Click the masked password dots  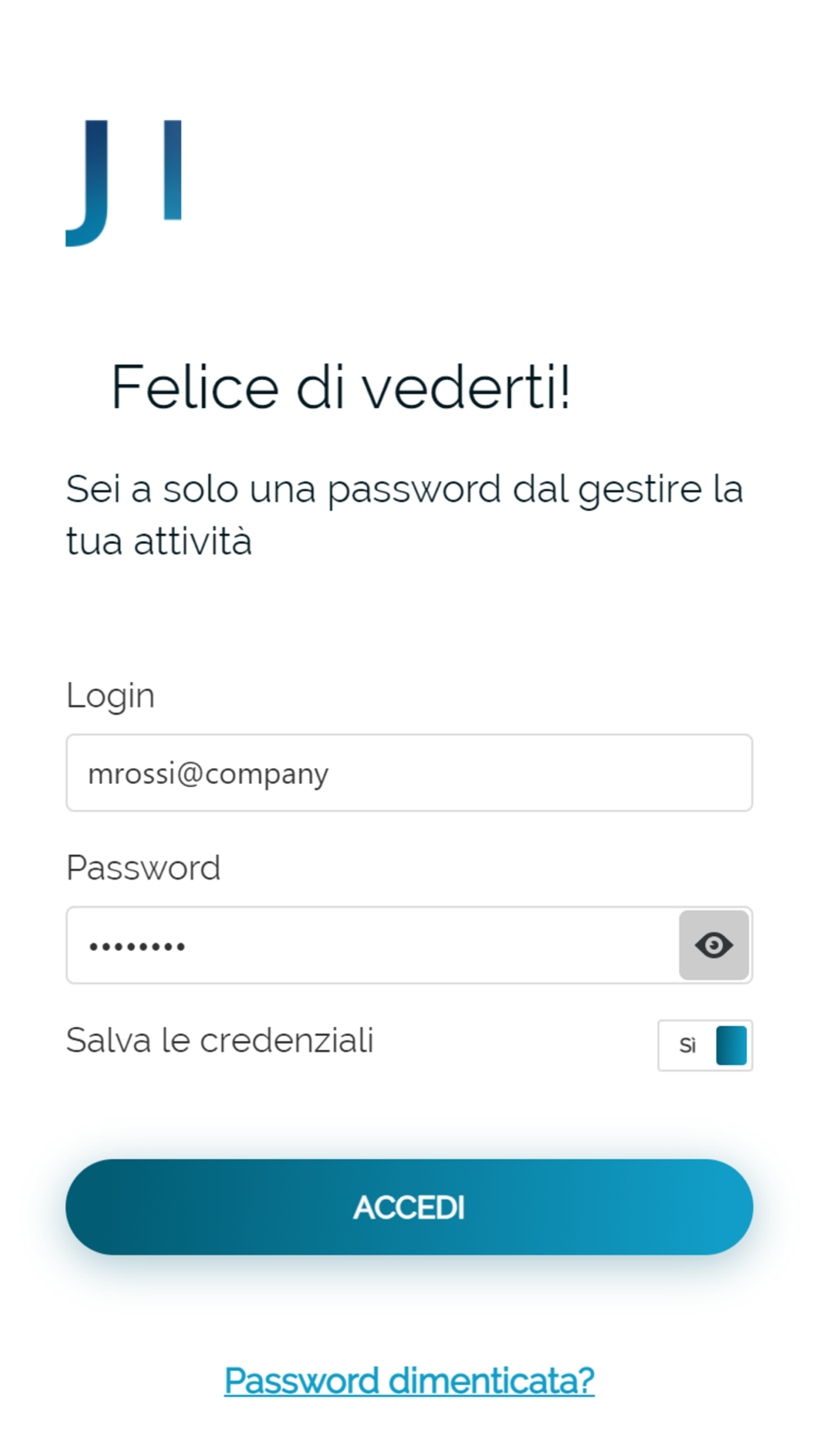138,947
